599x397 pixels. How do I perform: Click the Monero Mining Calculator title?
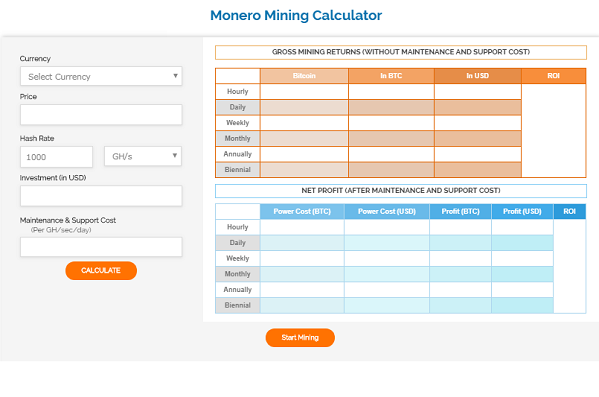(x=296, y=15)
